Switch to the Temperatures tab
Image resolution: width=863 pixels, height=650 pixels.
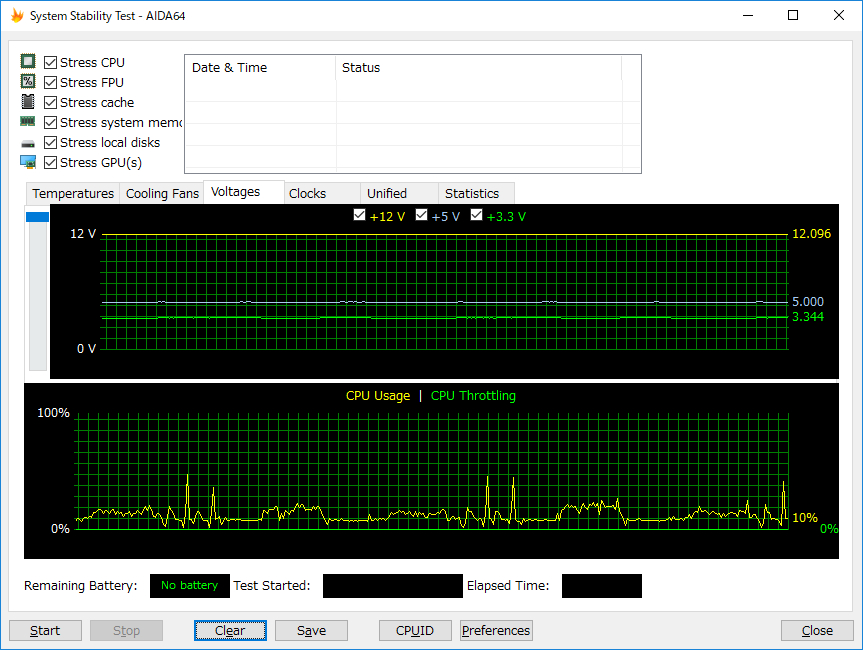tap(73, 193)
